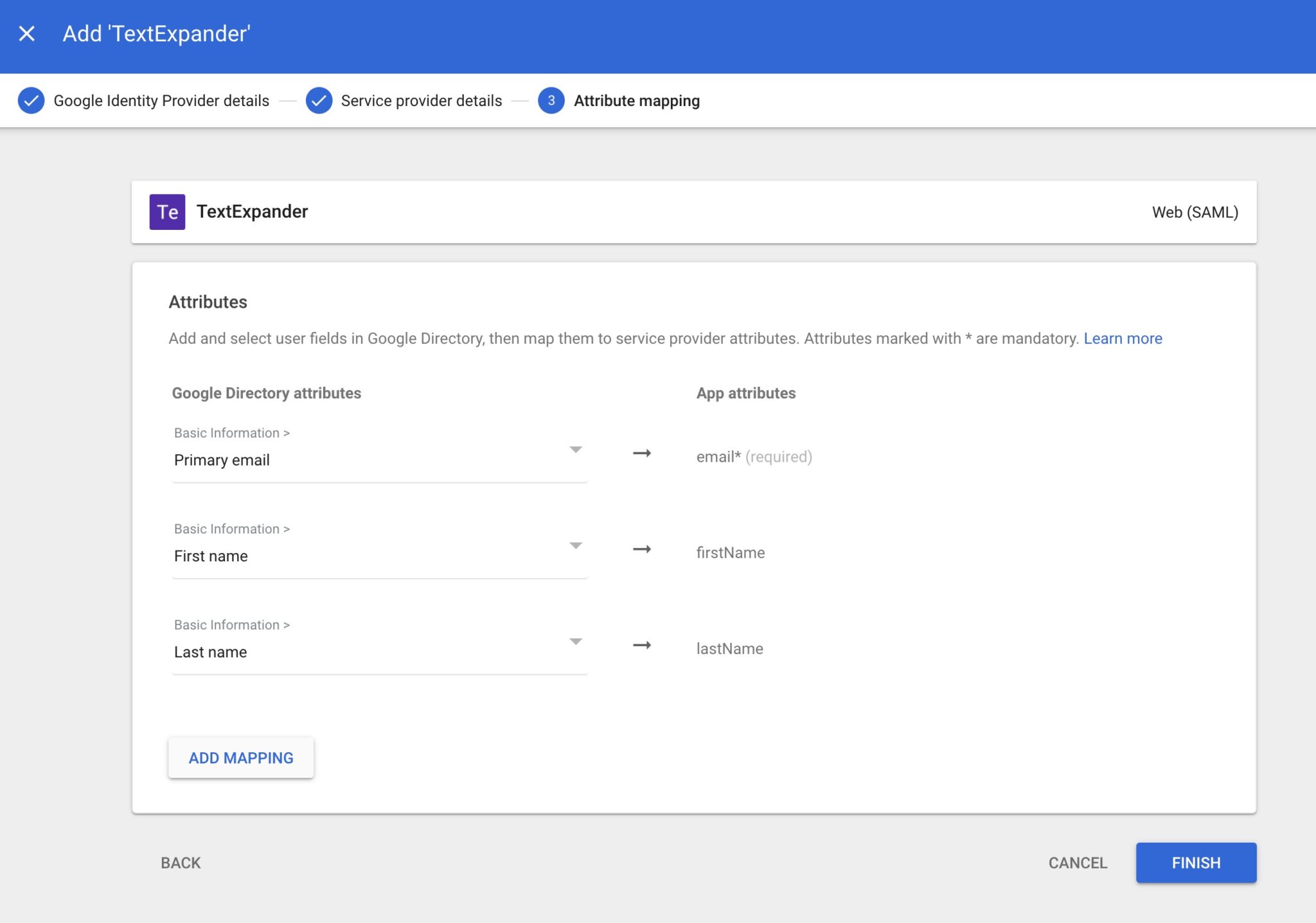The height and width of the screenshot is (923, 1316).
Task: Close the Add 'TextExpander' dialog with X
Action: tap(26, 33)
